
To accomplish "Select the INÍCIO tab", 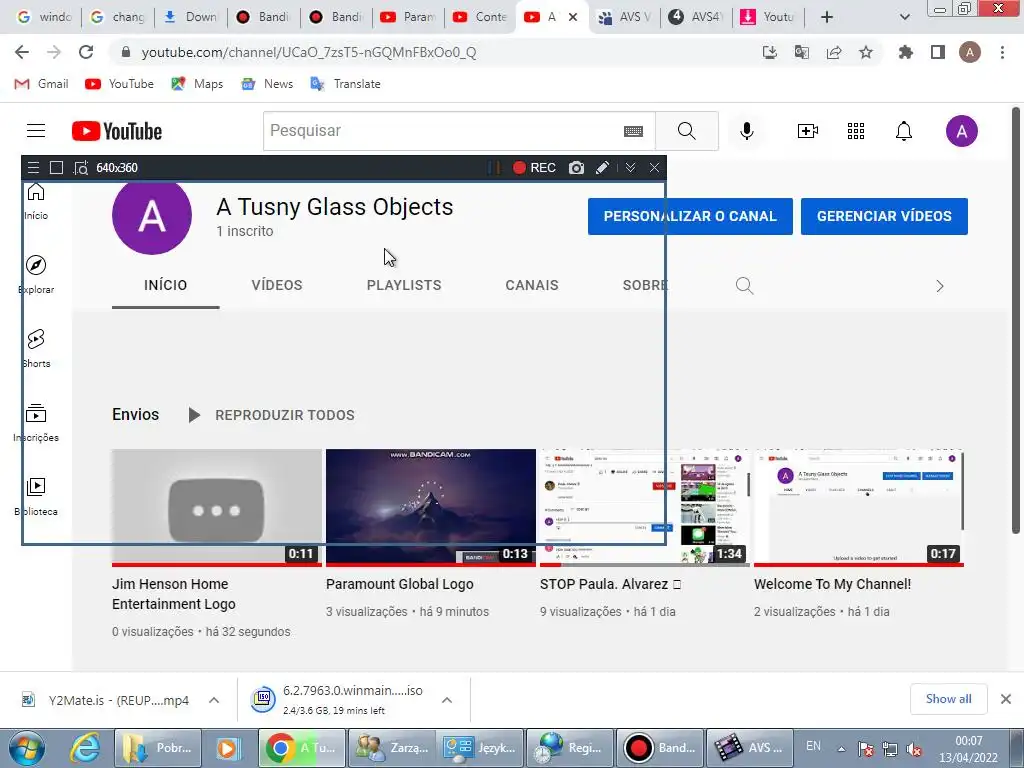I will [x=165, y=285].
